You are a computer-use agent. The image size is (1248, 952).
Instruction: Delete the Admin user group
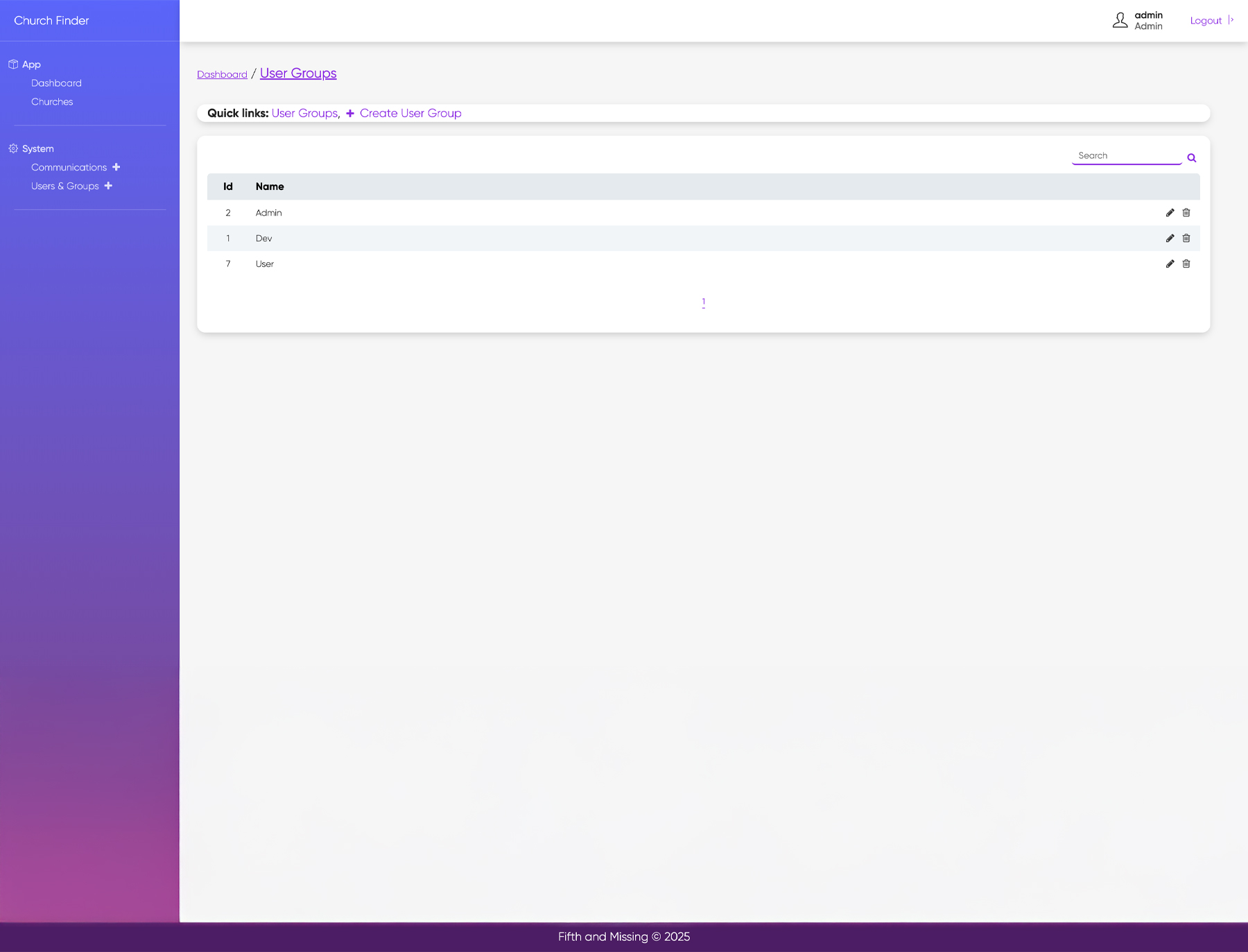(1186, 213)
